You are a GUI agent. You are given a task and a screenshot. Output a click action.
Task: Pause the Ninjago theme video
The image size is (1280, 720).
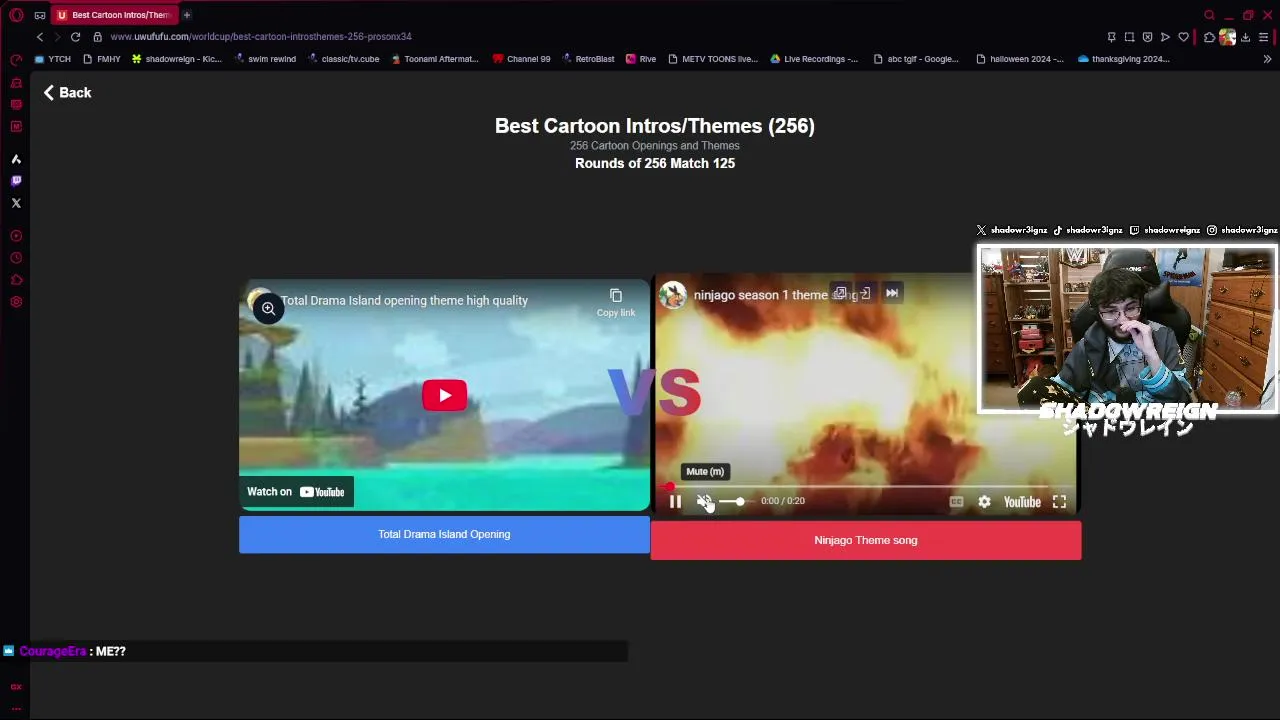tap(675, 502)
